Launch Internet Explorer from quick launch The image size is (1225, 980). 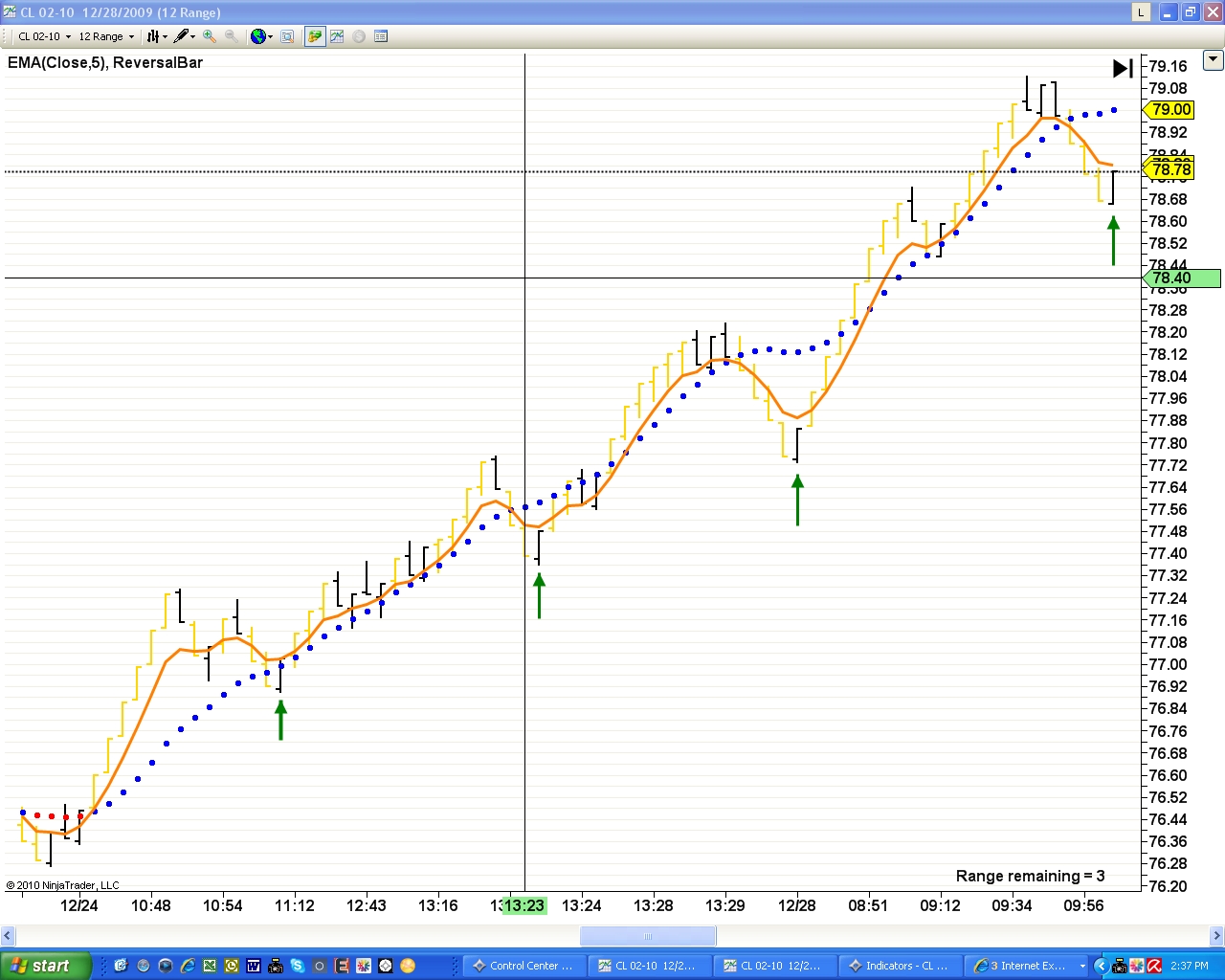[x=188, y=966]
